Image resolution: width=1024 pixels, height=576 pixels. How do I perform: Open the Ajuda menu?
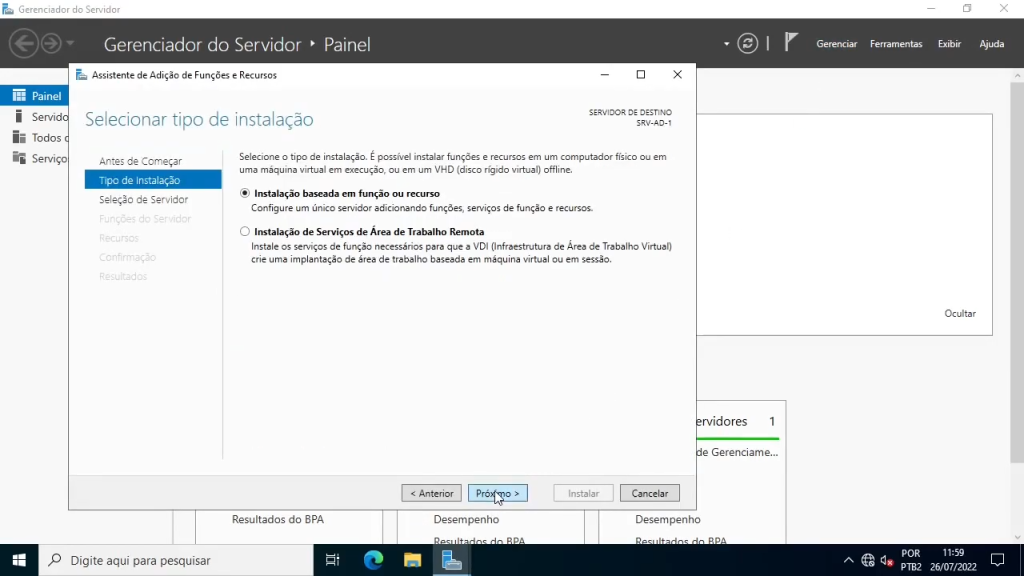[991, 44]
